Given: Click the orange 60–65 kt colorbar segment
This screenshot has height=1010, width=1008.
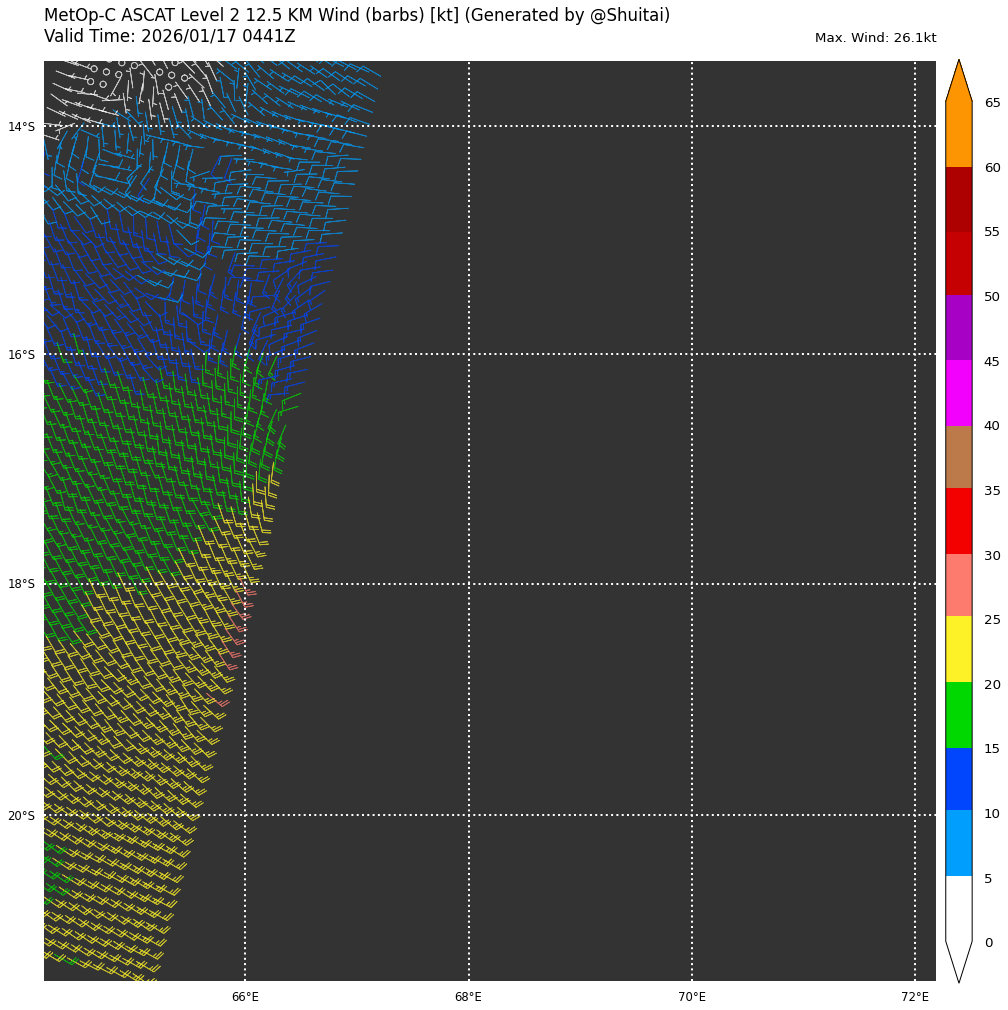Looking at the screenshot, I should click(x=958, y=134).
